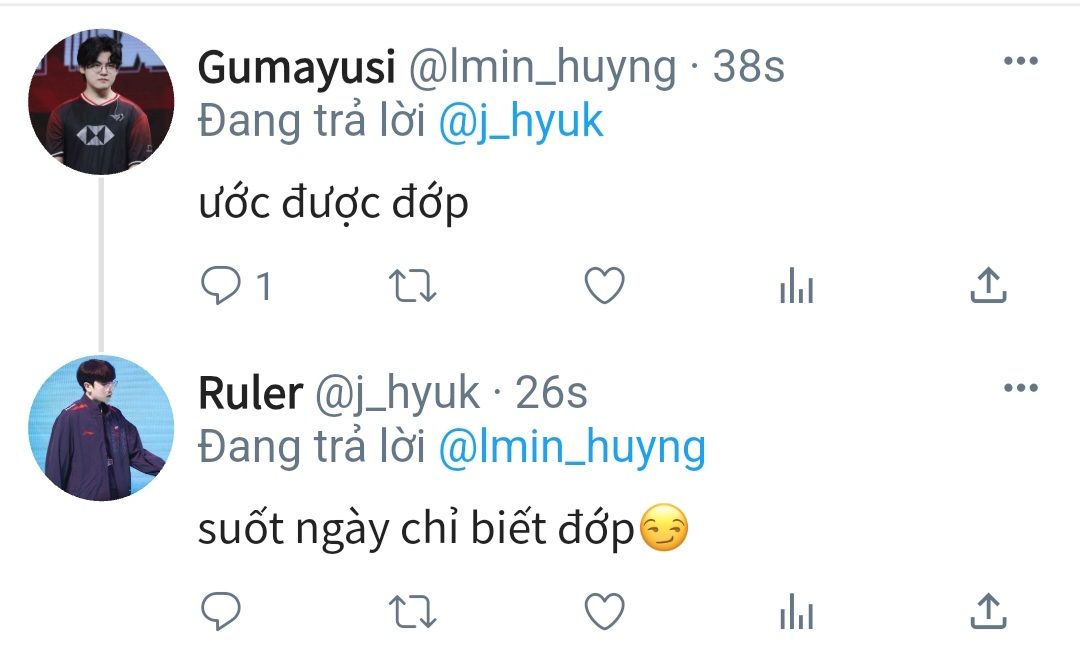Retweet Ruler's tweet
The width and height of the screenshot is (1080, 651).
point(411,610)
